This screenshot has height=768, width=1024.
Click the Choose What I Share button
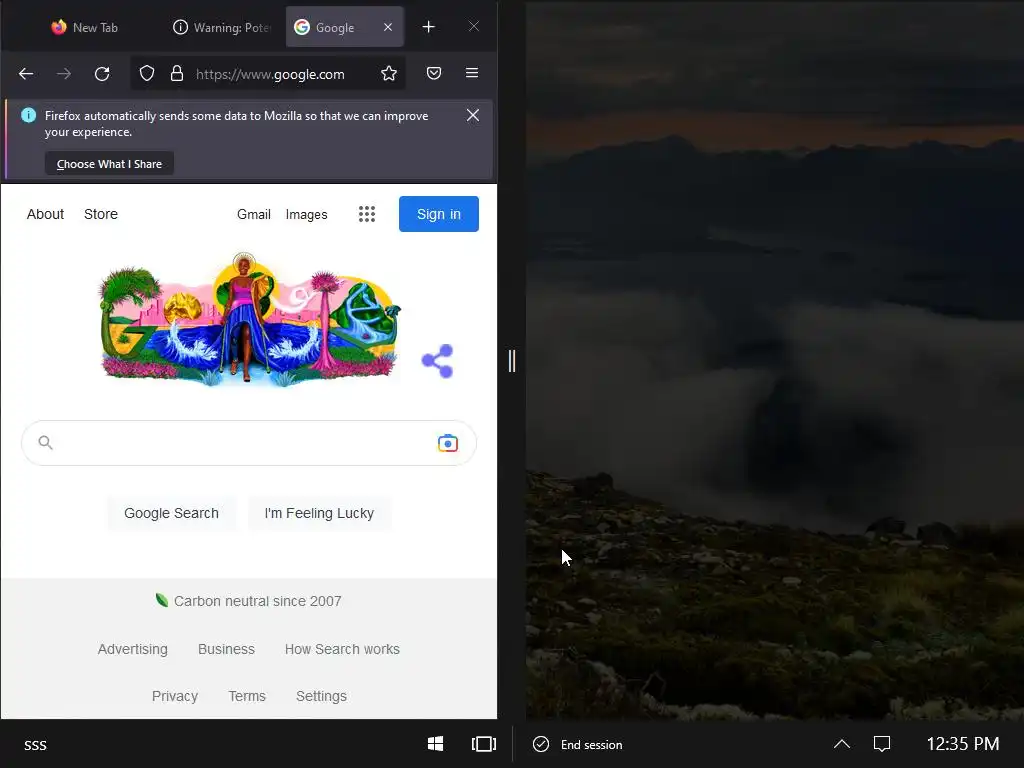tap(109, 164)
